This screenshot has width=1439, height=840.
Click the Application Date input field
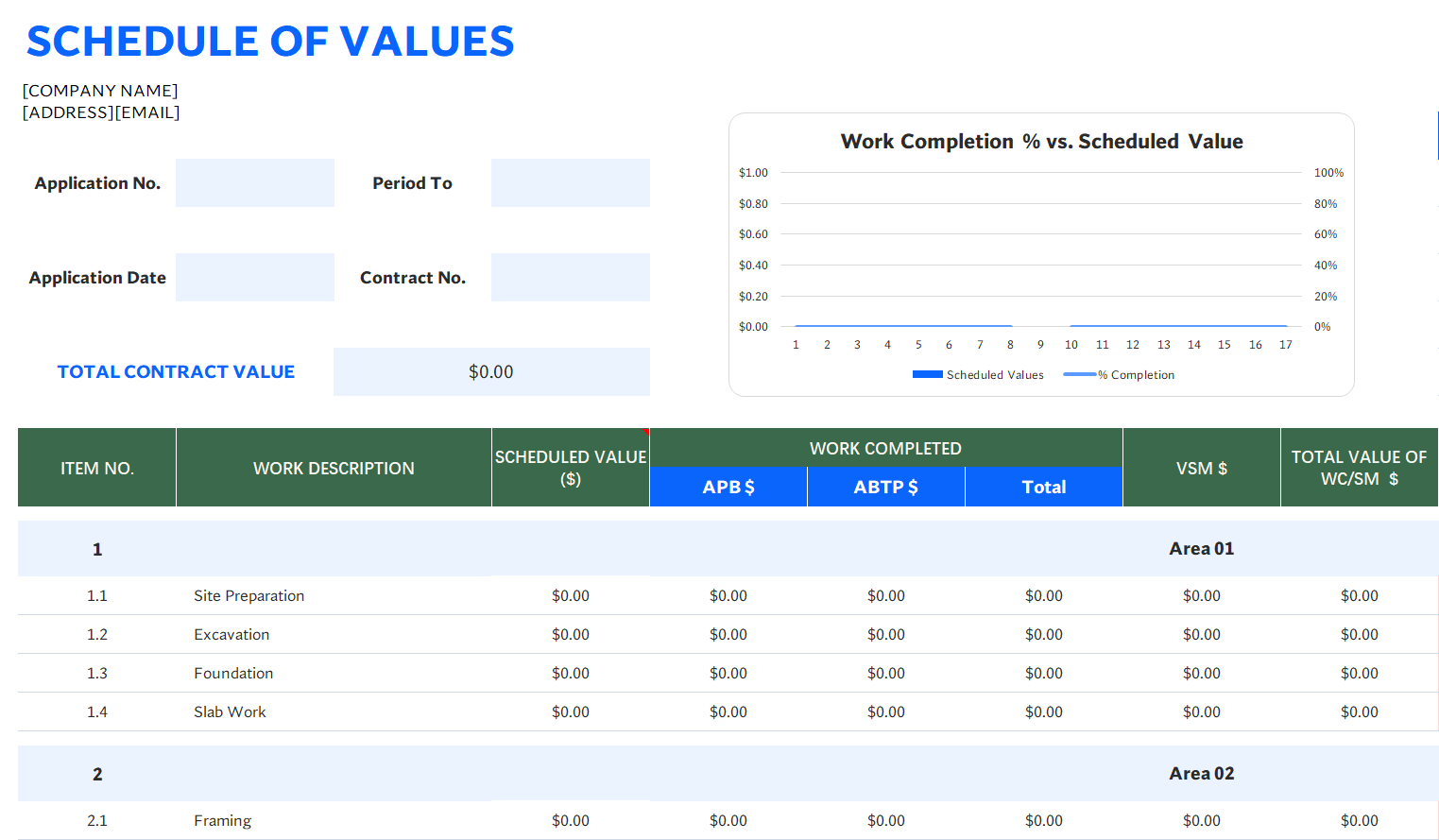click(255, 277)
